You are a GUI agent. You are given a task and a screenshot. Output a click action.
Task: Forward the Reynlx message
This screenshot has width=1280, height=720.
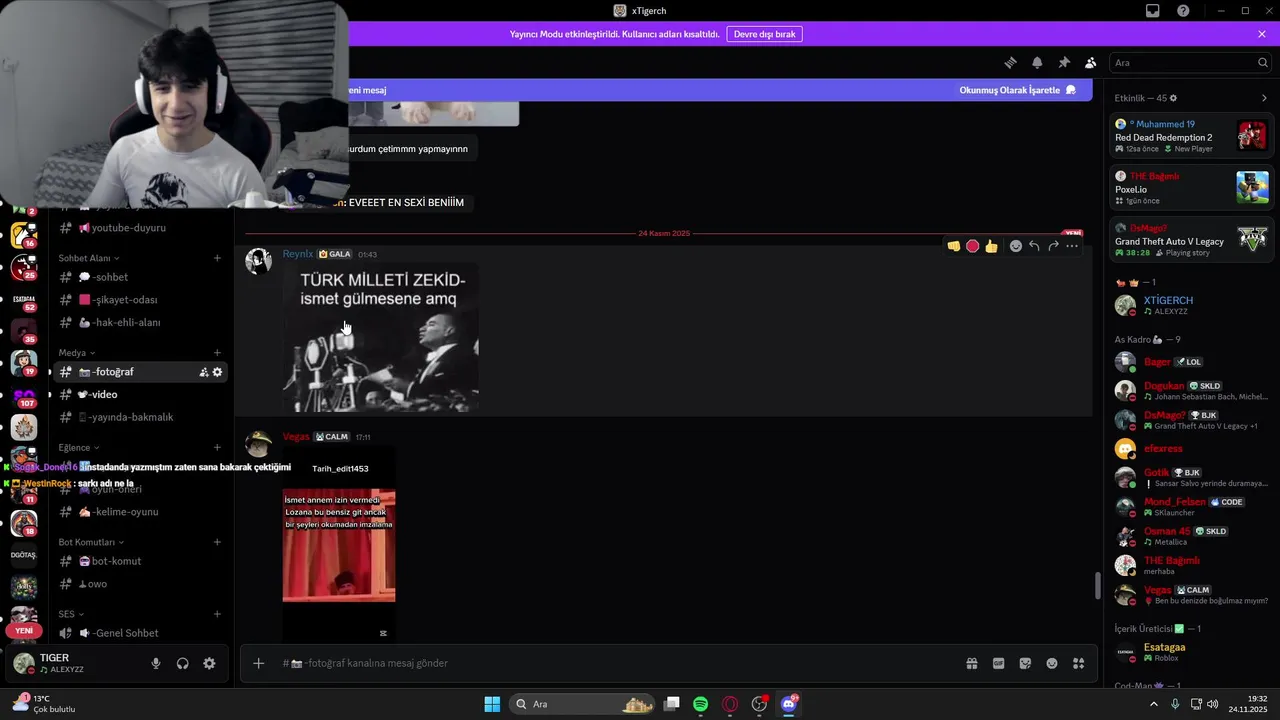pyautogui.click(x=1053, y=246)
